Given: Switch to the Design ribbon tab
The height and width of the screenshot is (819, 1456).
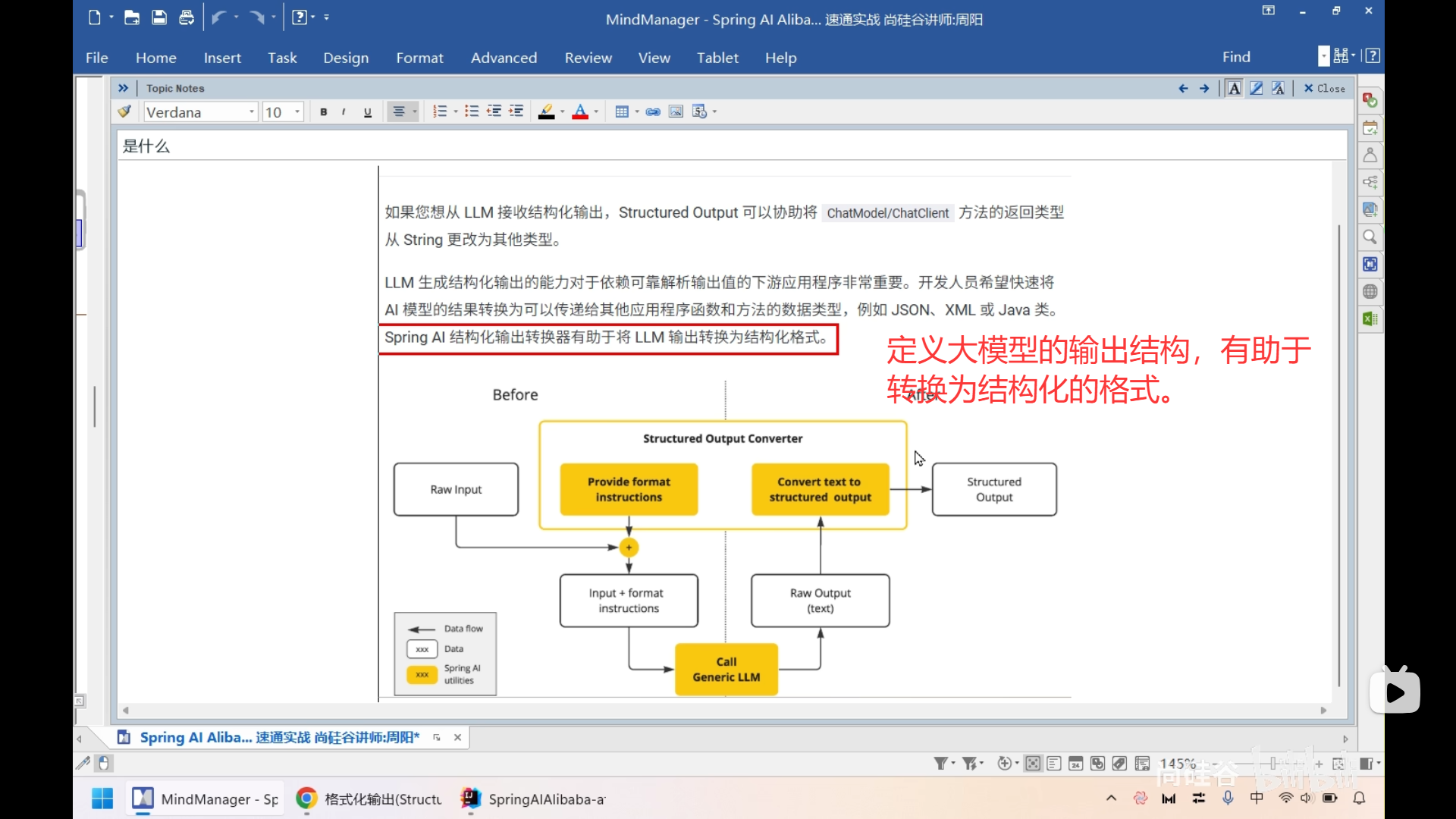Looking at the screenshot, I should point(346,57).
